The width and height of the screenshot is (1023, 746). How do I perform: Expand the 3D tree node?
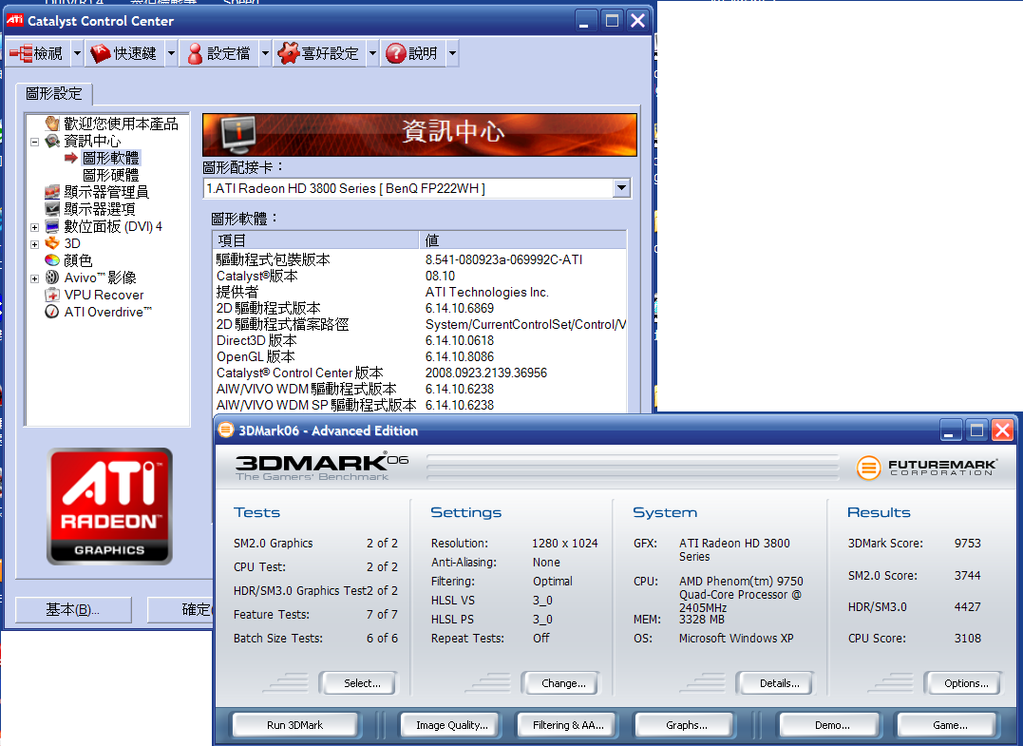point(35,244)
